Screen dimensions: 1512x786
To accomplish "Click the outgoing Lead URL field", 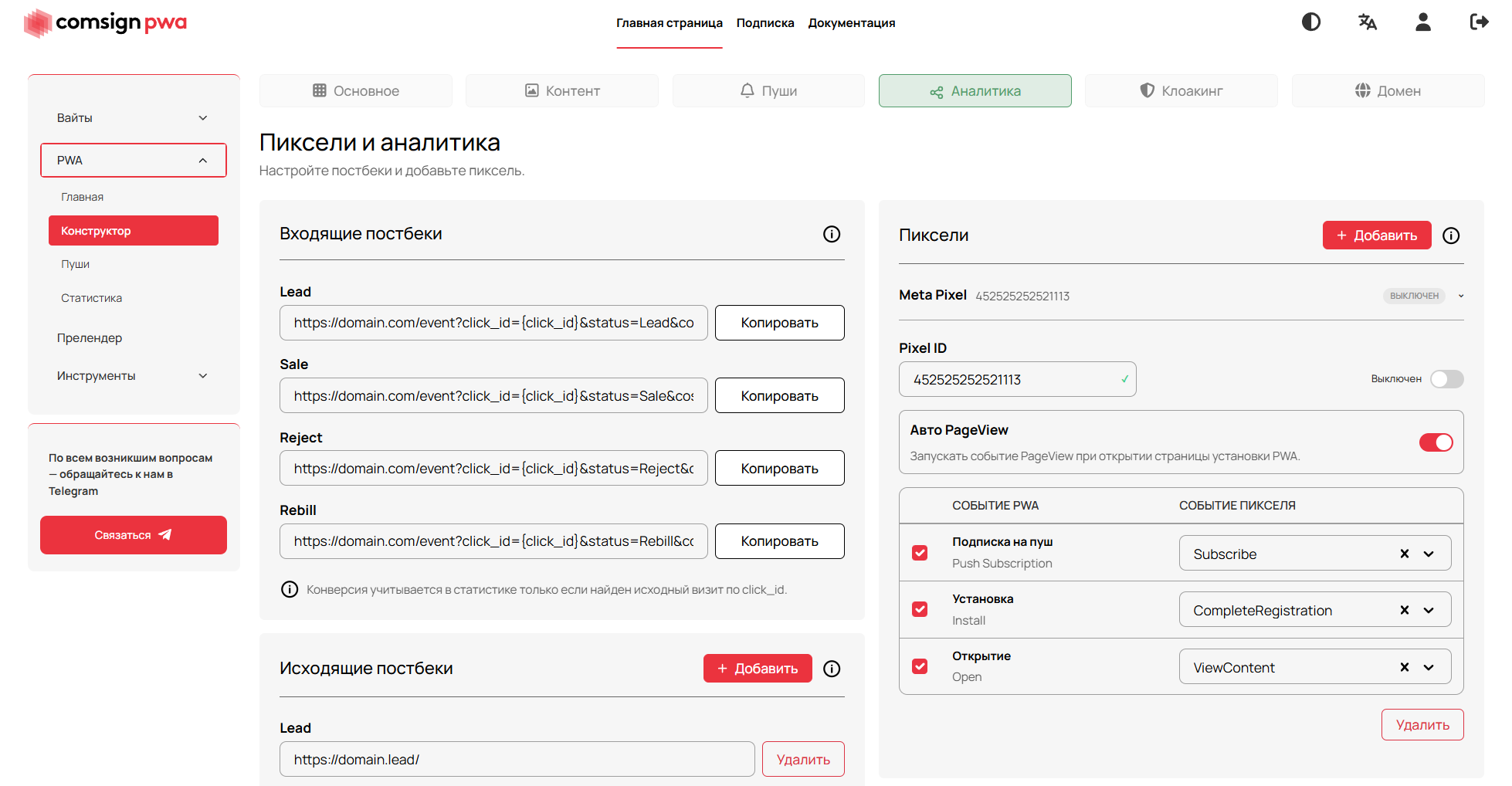I will 517,759.
